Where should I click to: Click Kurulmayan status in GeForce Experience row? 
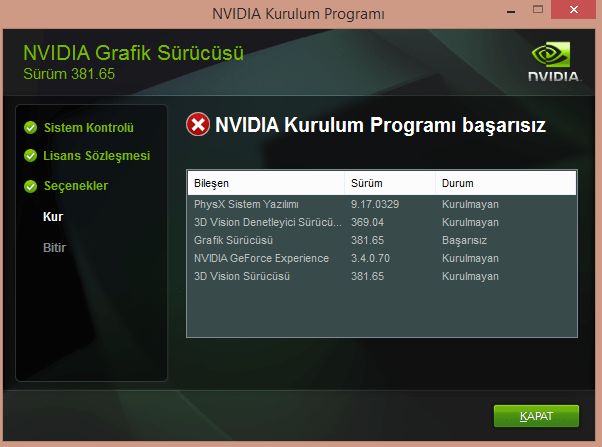pyautogui.click(x=470, y=258)
